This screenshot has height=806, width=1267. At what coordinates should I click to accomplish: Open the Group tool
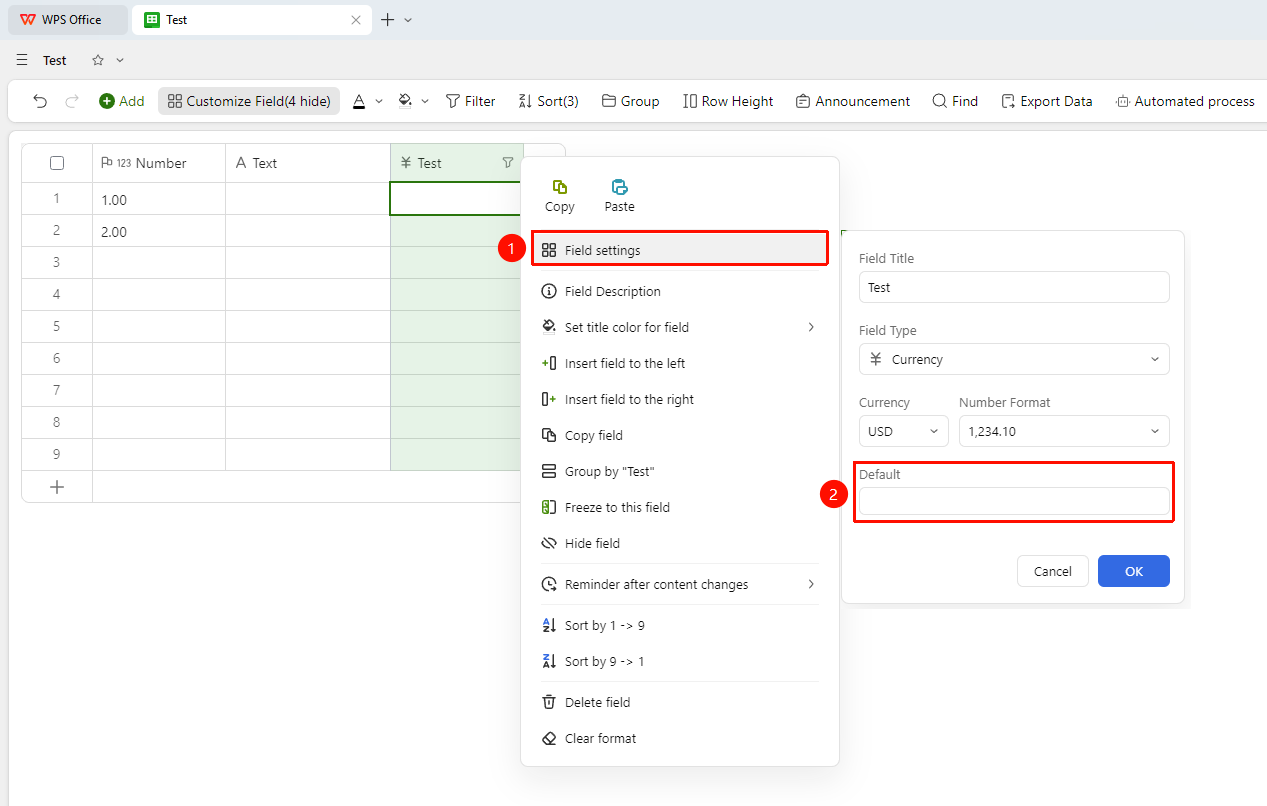(x=630, y=101)
